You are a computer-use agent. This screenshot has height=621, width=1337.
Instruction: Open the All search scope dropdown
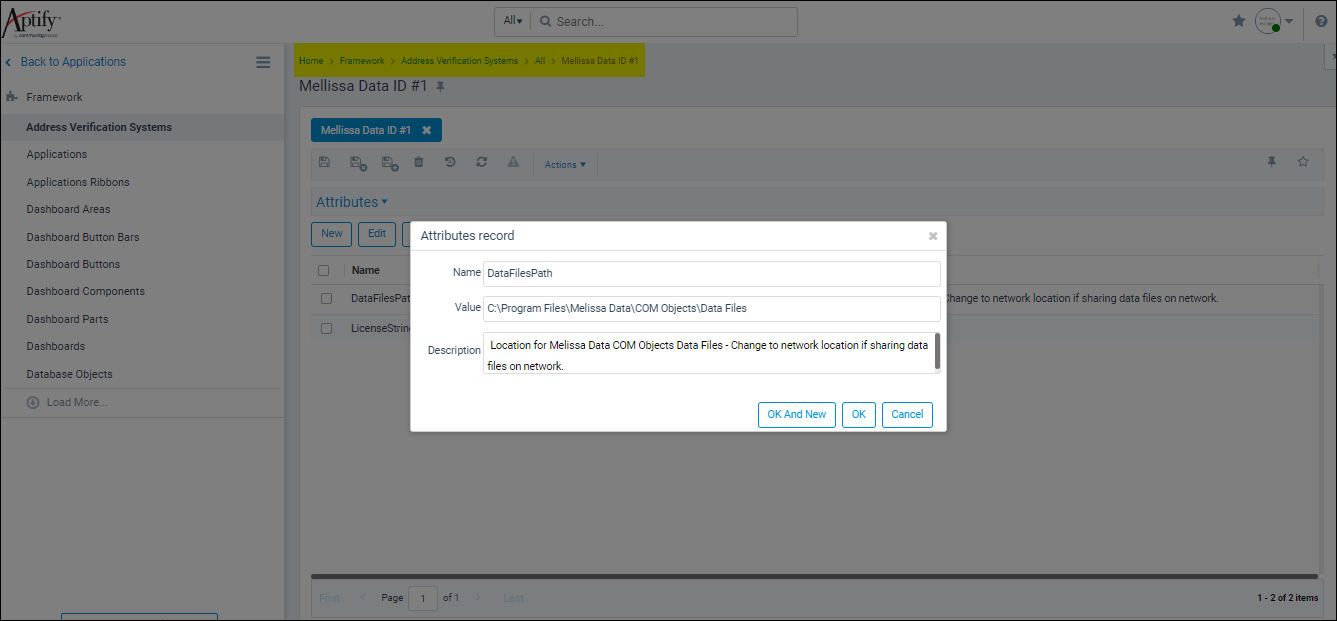(513, 21)
